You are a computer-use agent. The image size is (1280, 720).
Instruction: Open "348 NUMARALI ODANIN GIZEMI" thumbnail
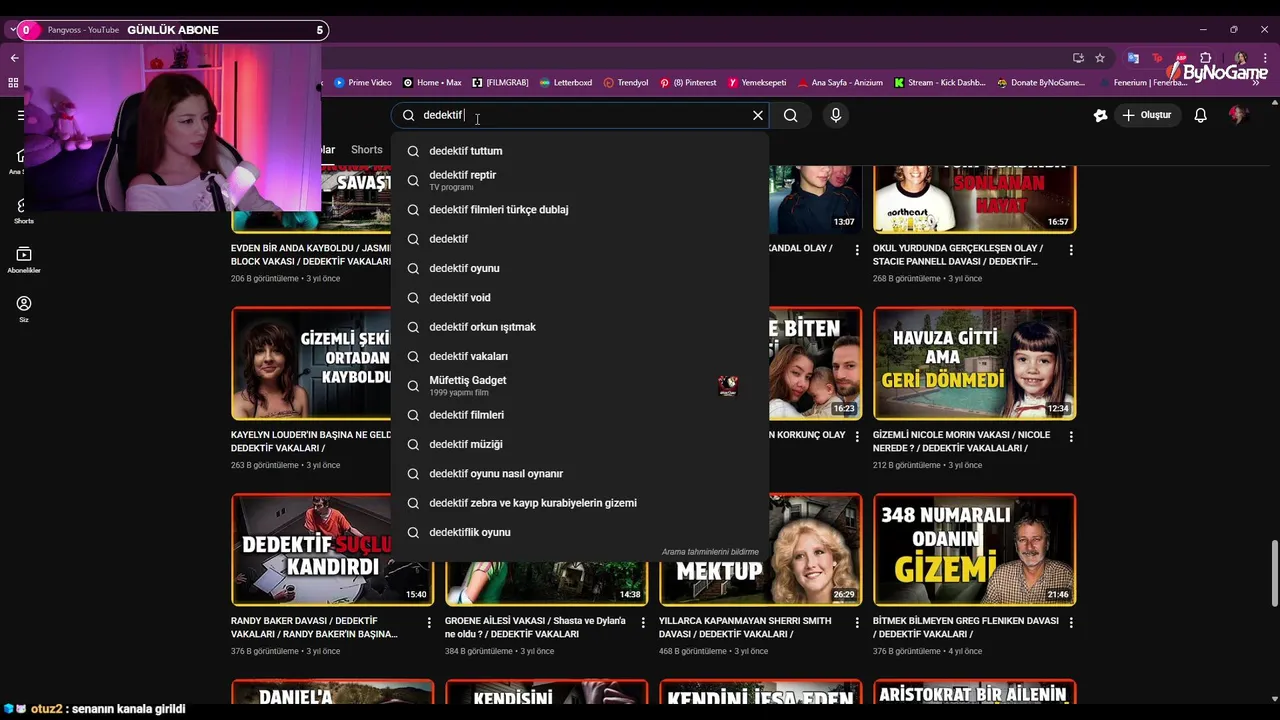(x=974, y=549)
